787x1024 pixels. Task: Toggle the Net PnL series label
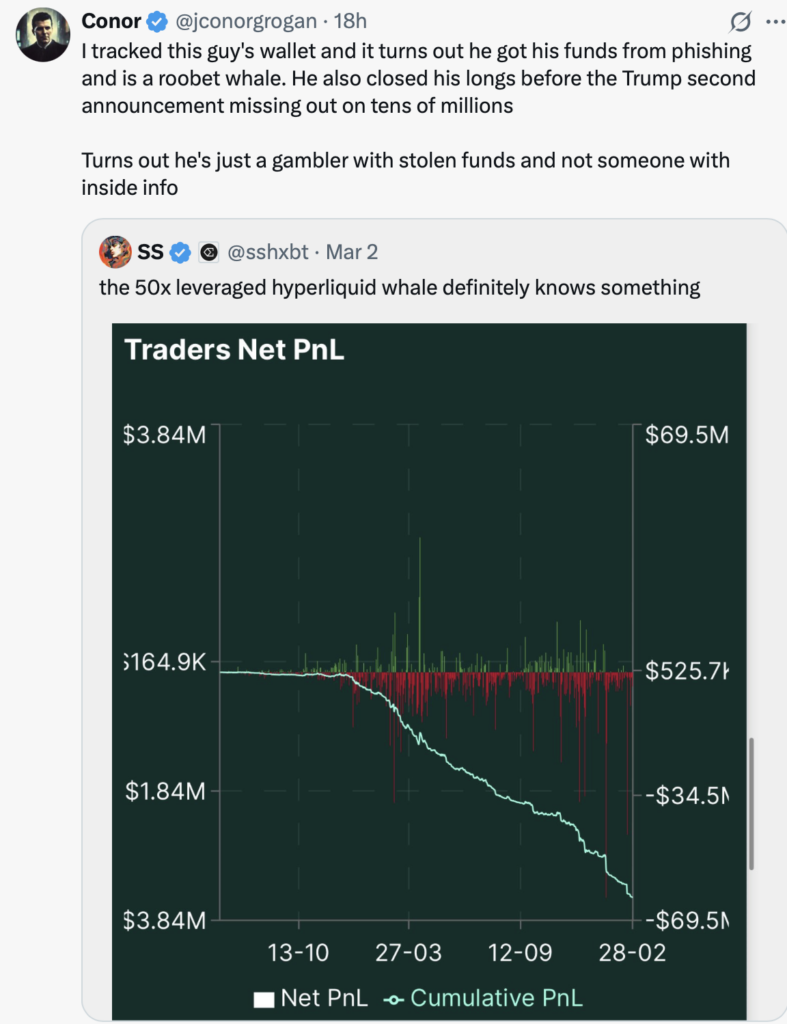click(324, 998)
